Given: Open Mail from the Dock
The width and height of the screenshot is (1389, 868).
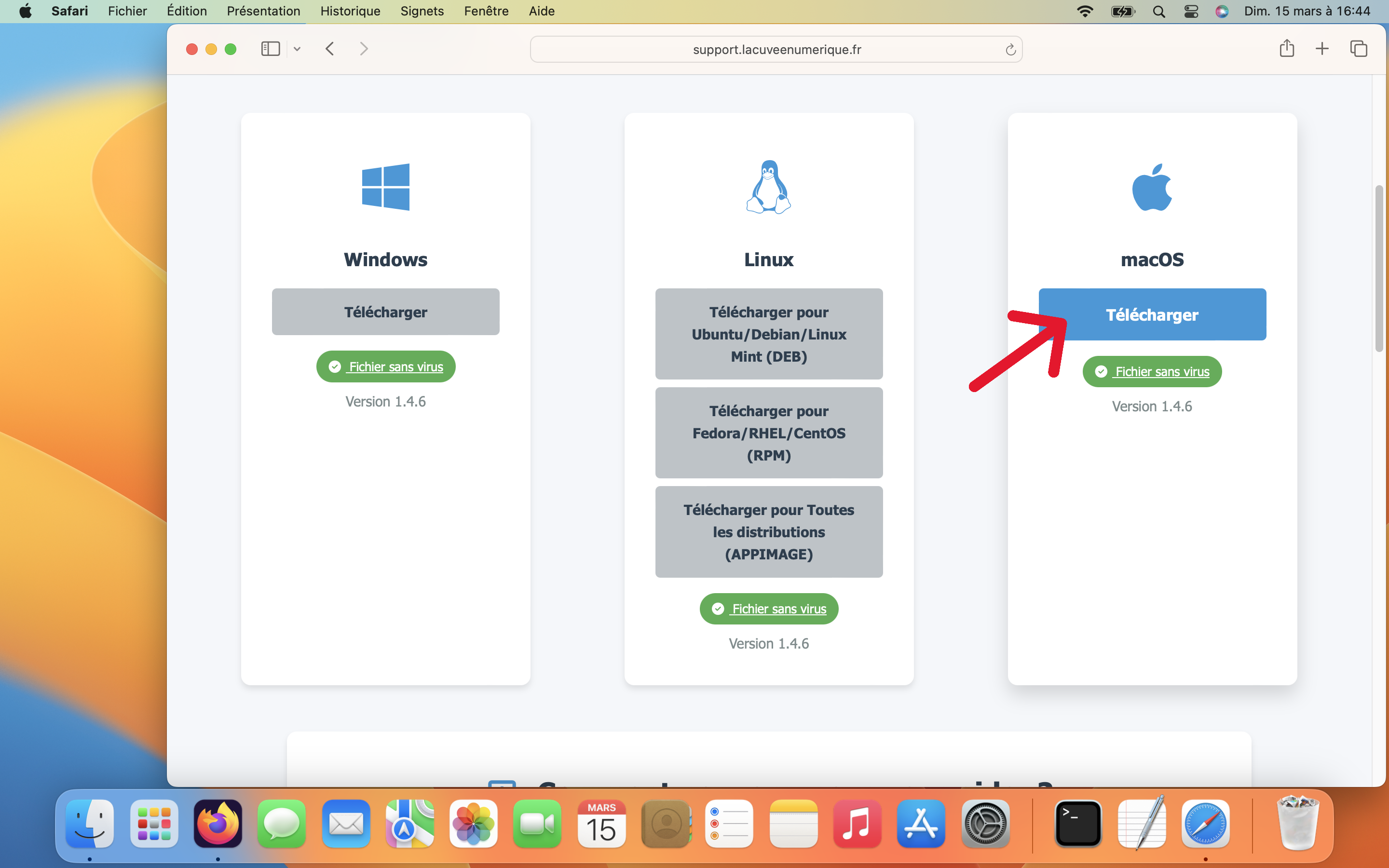Looking at the screenshot, I should tap(345, 824).
